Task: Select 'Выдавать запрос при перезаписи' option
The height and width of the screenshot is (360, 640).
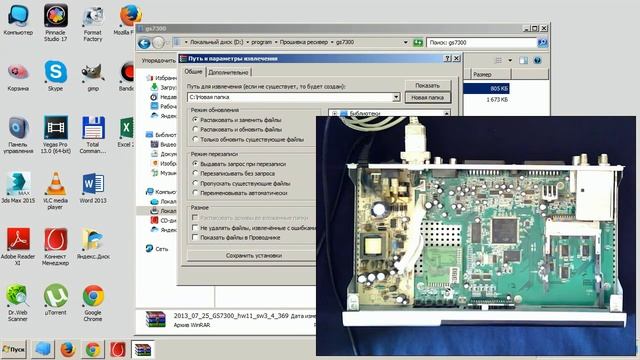Action: point(195,164)
